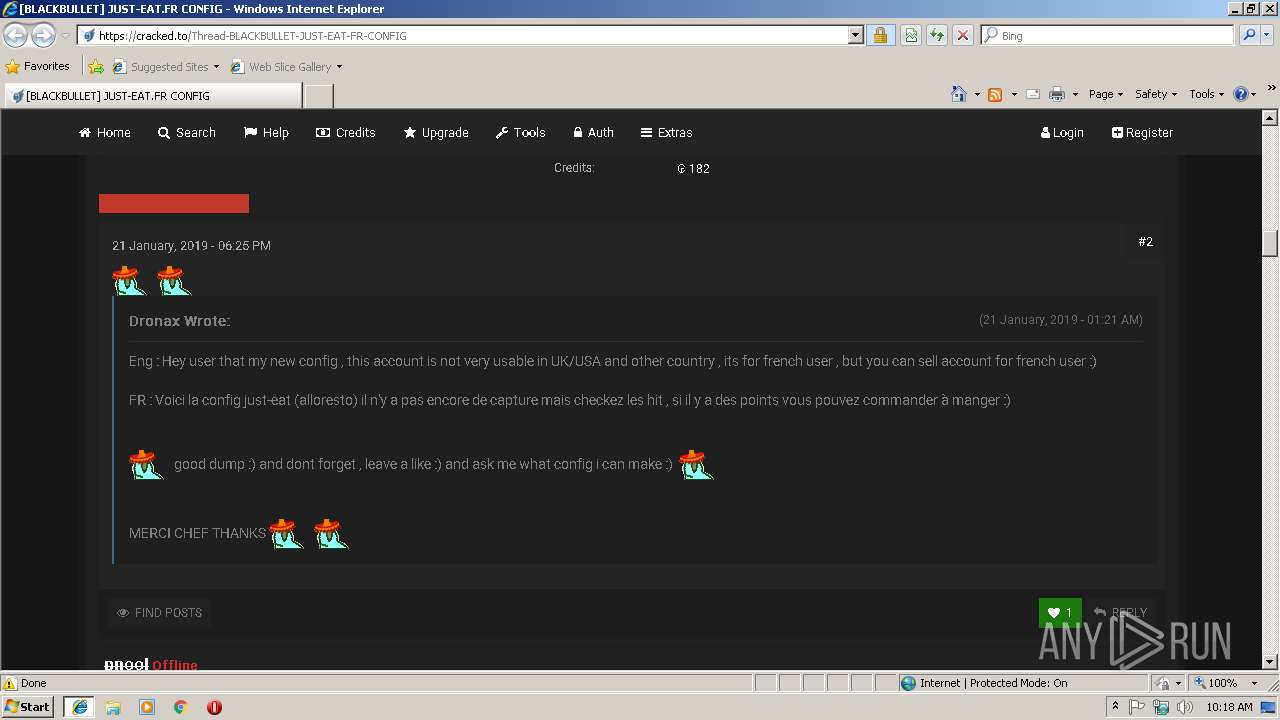Image resolution: width=1280 pixels, height=720 pixels.
Task: Open the Credits nav item
Action: coord(346,132)
